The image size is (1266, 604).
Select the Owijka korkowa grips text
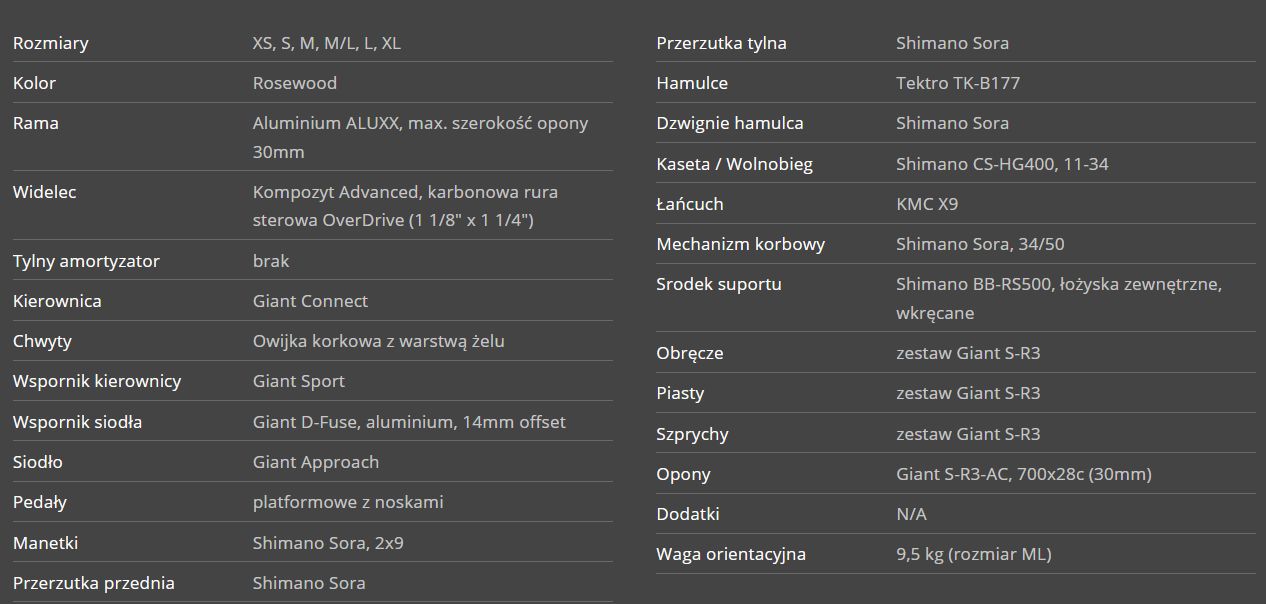tap(379, 341)
